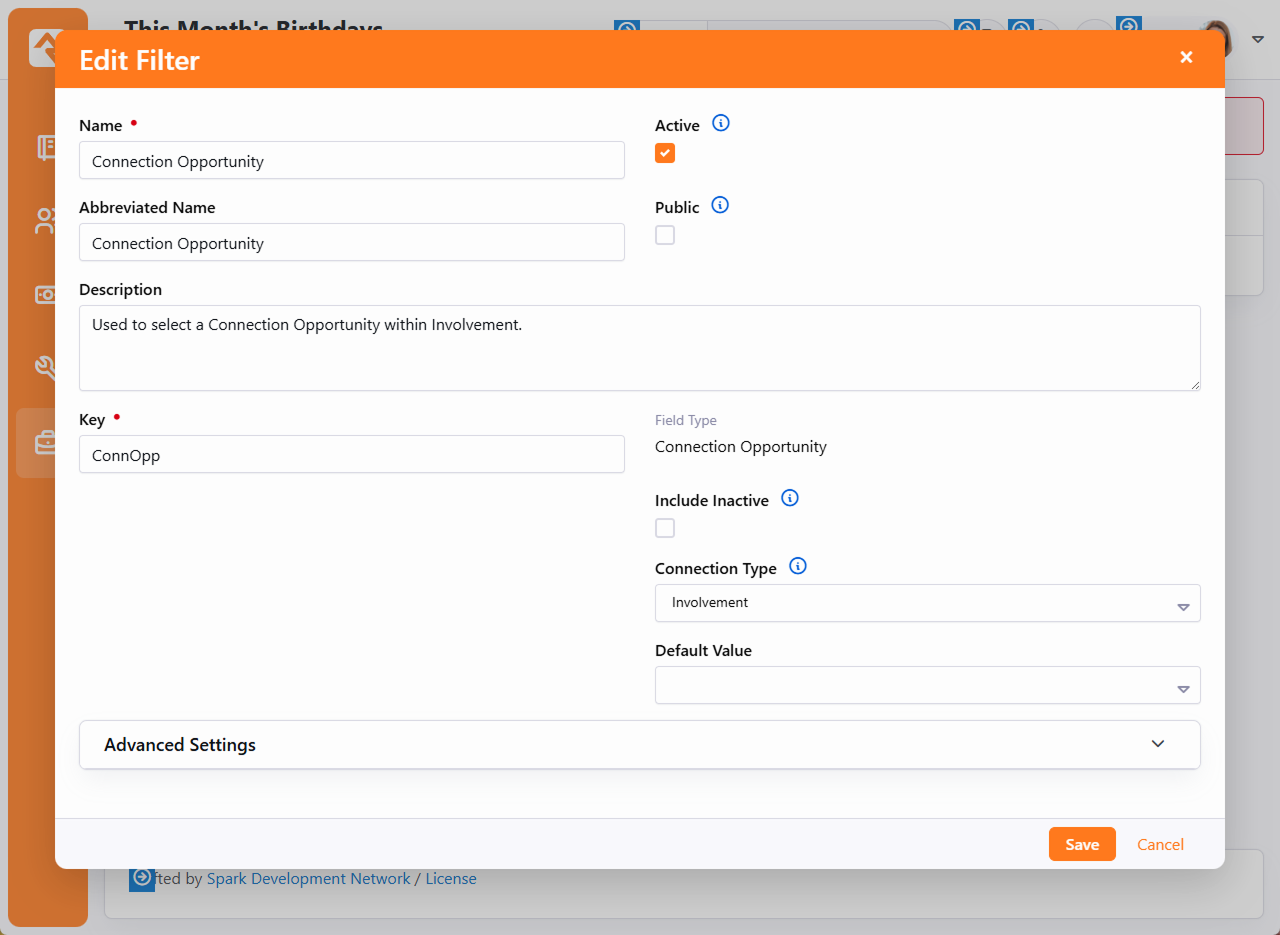Click the briefcase icon in left sidebar
The image size is (1280, 935).
coord(45,442)
